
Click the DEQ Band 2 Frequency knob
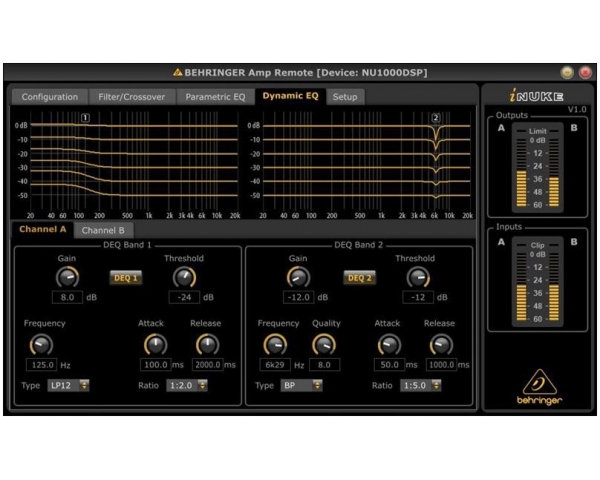point(275,344)
